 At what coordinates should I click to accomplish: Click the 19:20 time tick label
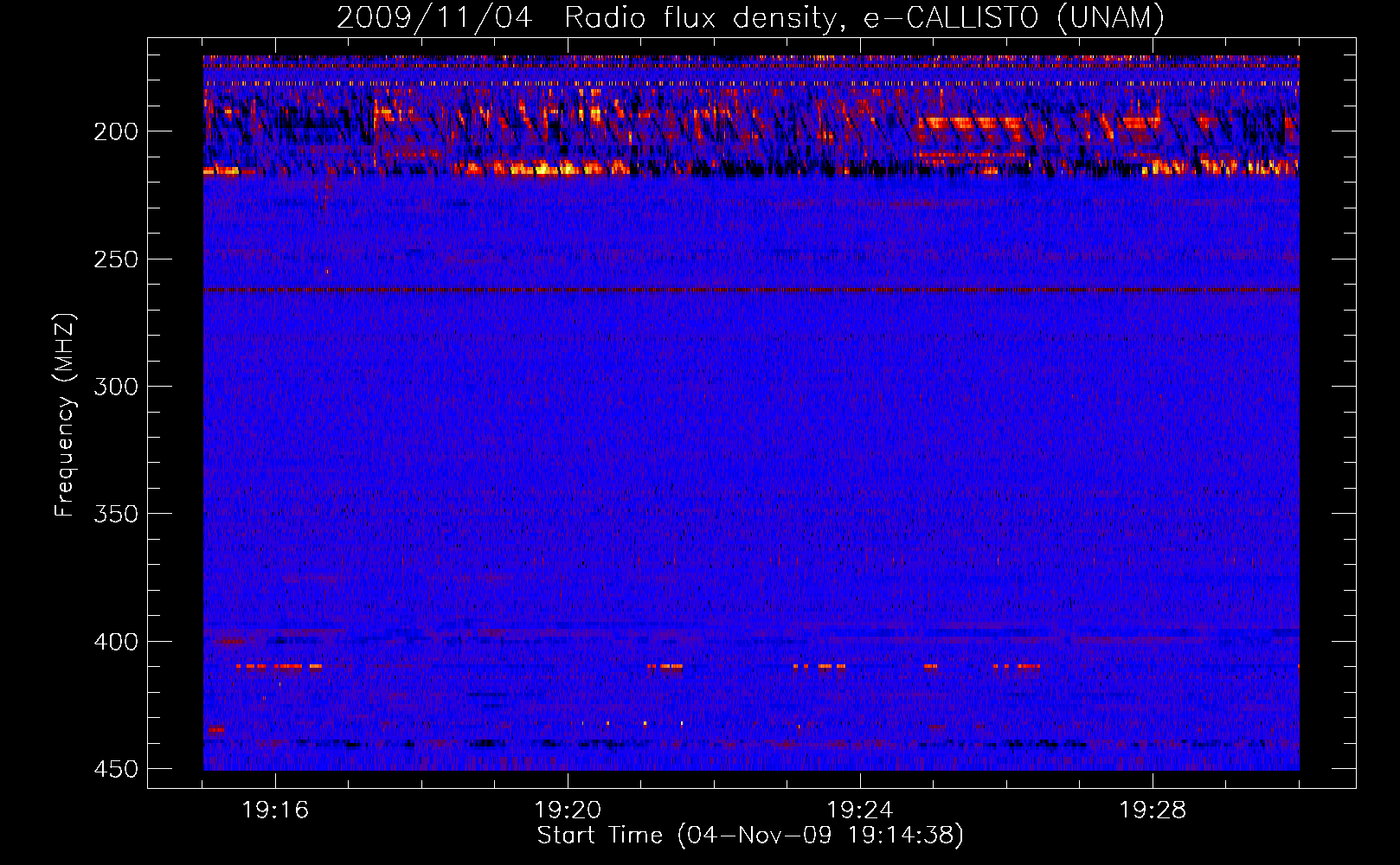[x=568, y=811]
